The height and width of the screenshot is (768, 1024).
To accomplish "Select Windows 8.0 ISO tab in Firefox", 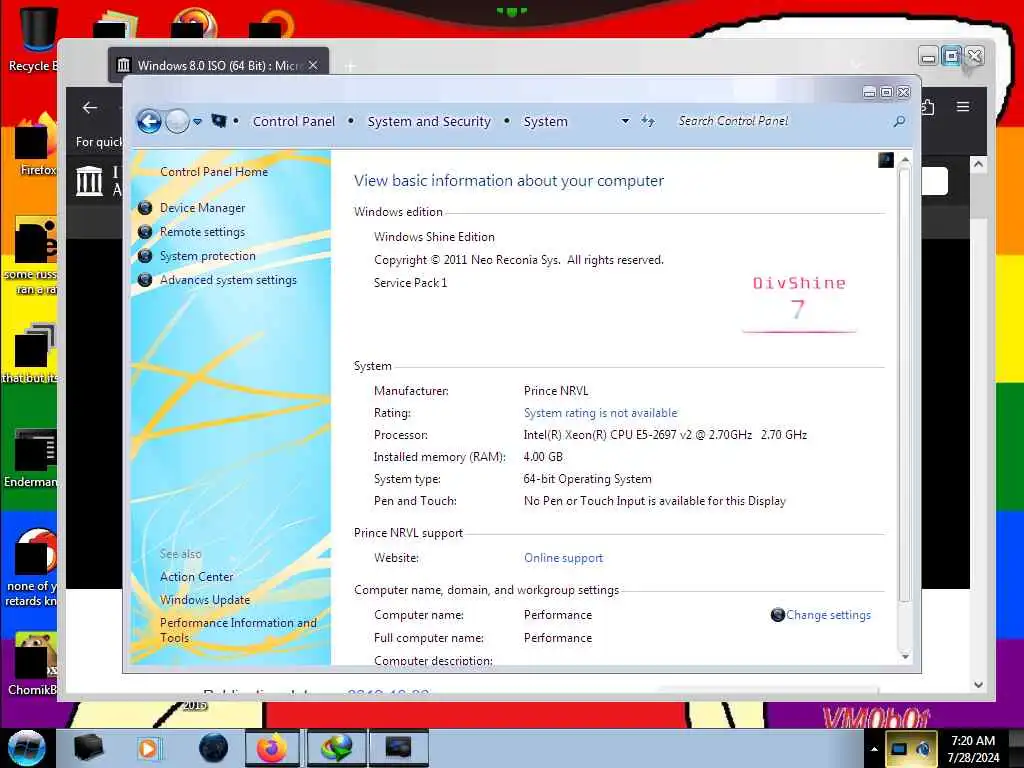I will point(218,65).
